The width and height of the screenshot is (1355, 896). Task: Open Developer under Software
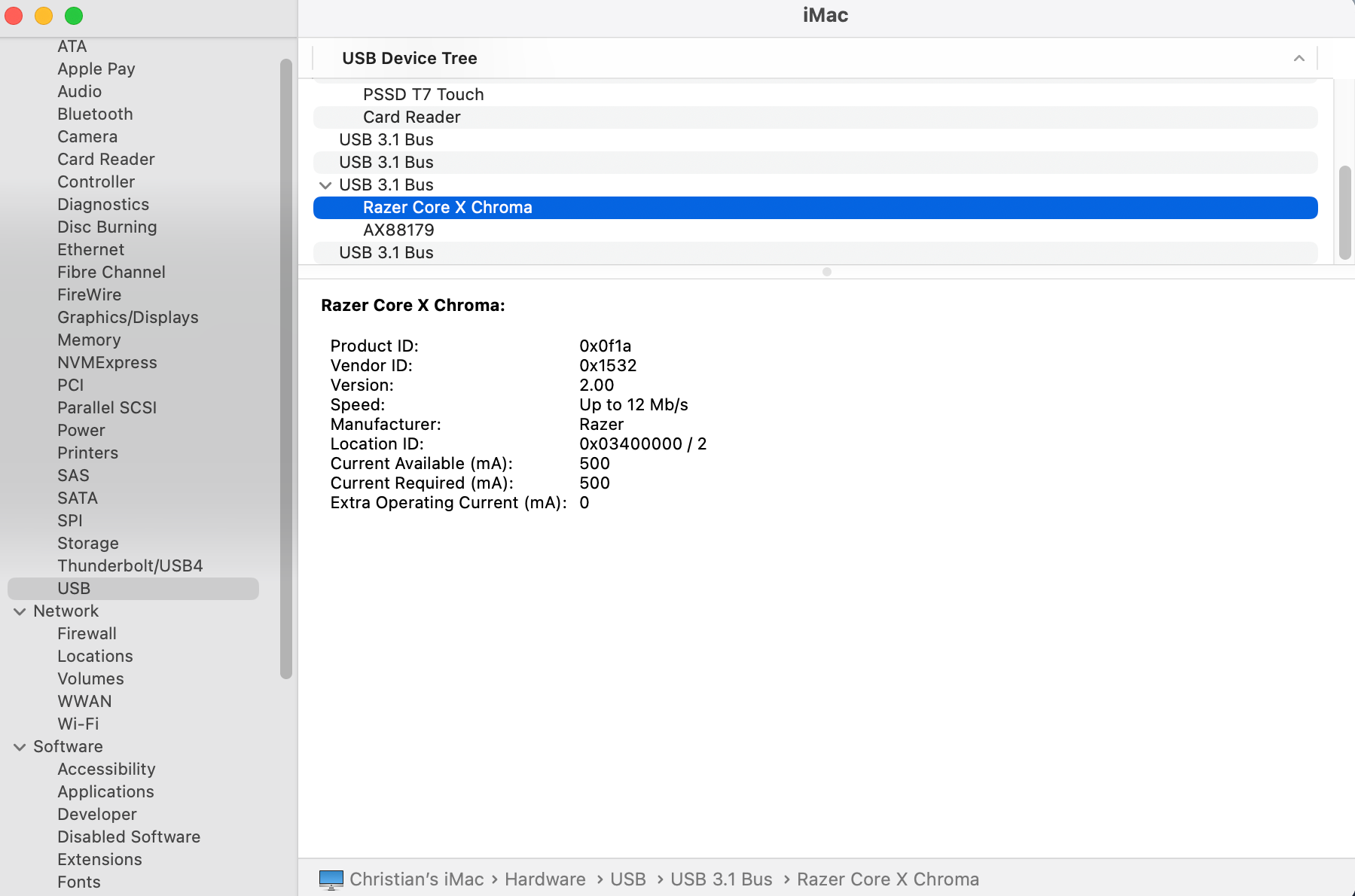tap(97, 815)
